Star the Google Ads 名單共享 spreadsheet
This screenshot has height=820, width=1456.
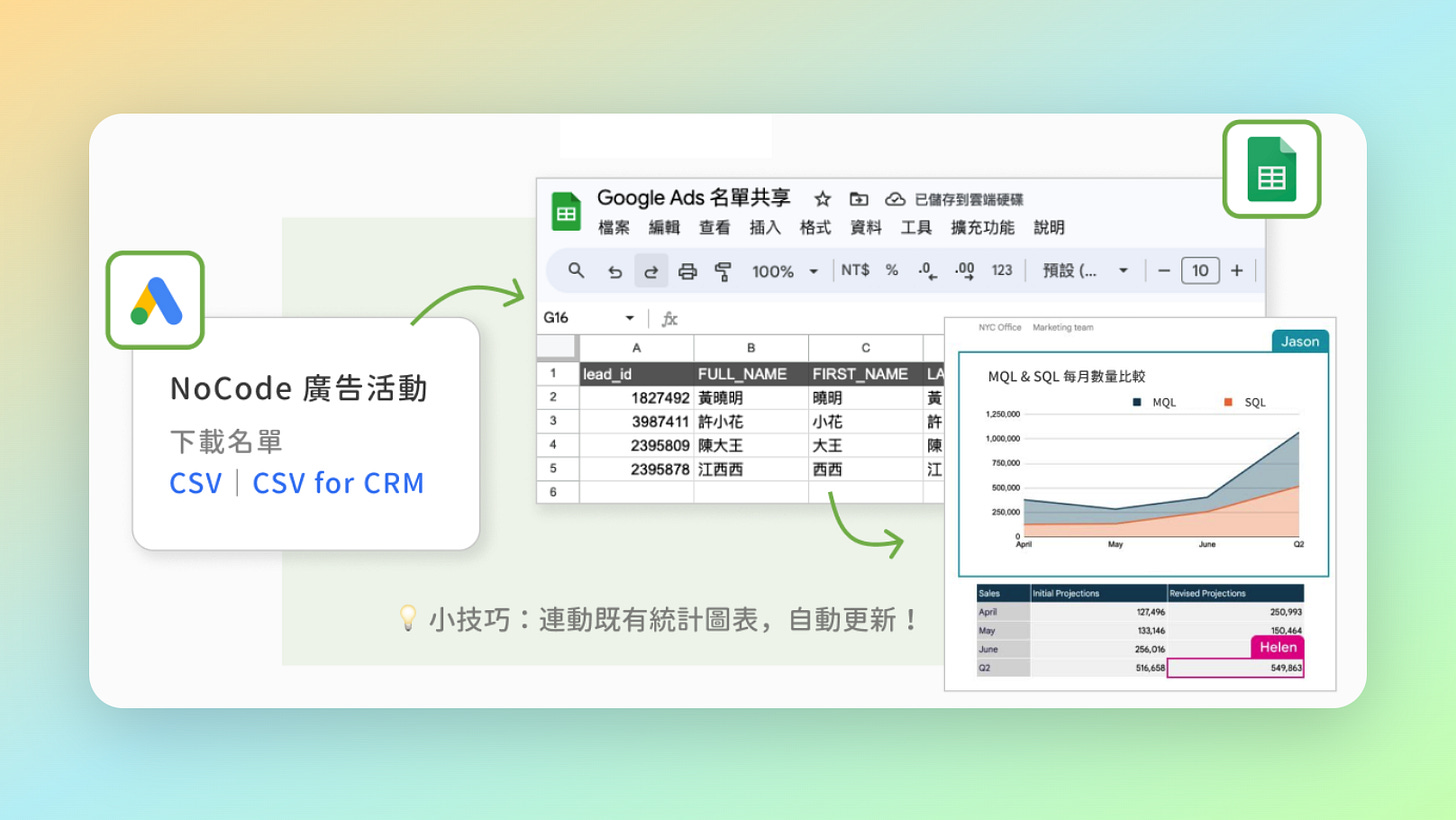822,199
